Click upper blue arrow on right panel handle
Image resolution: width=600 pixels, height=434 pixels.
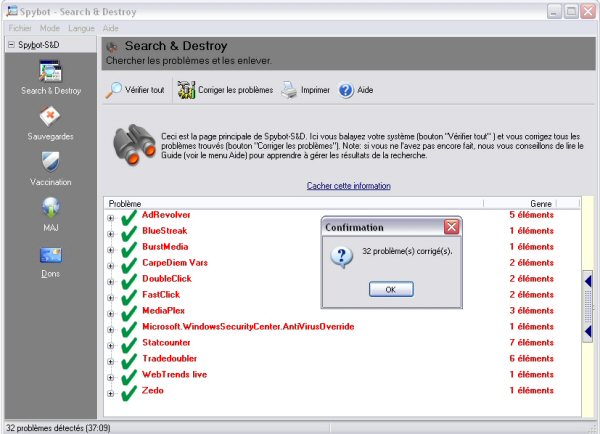(x=588, y=281)
